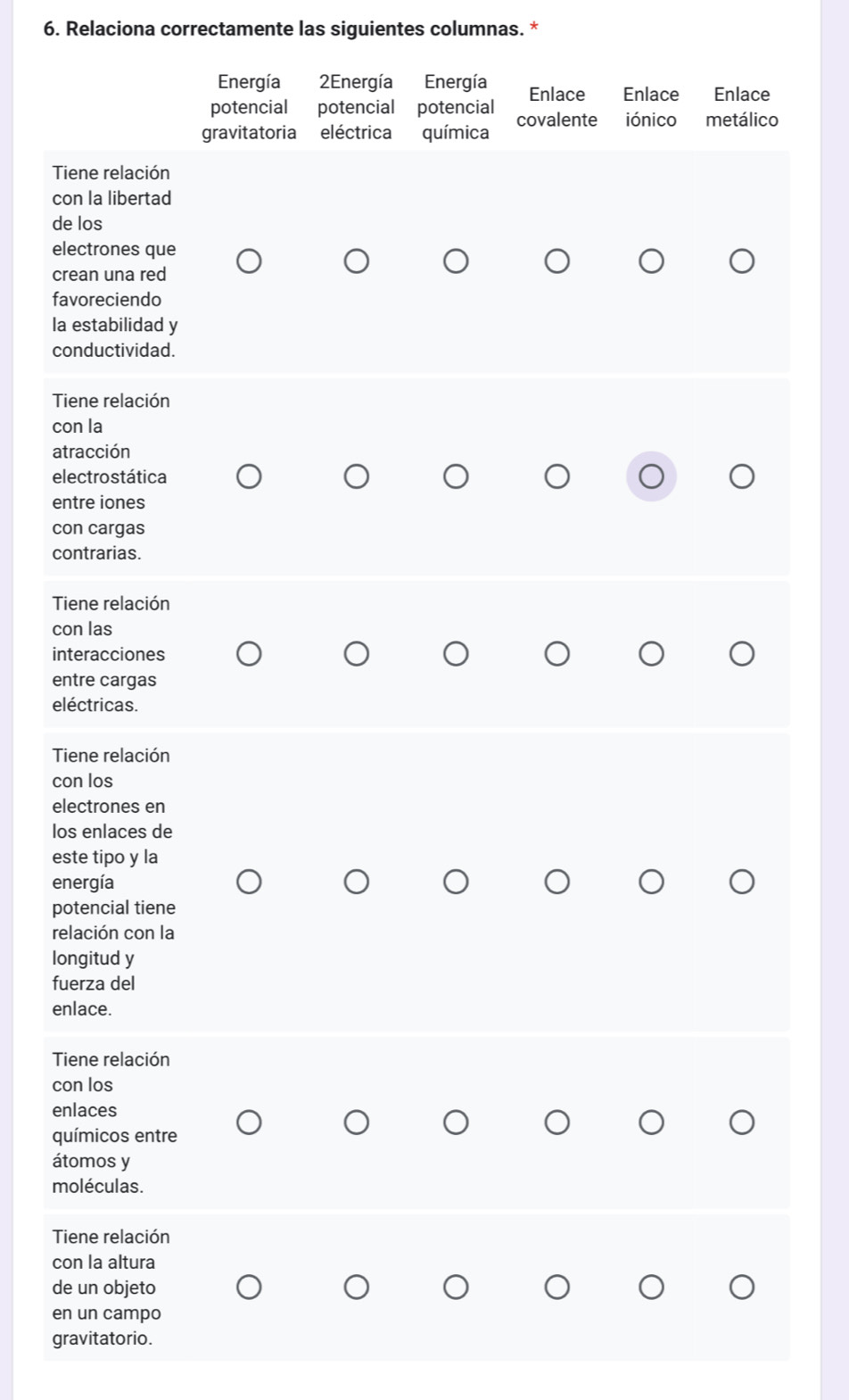
Task: Mark Enlace iónico for átomos y moléculas row
Action: [651, 1122]
